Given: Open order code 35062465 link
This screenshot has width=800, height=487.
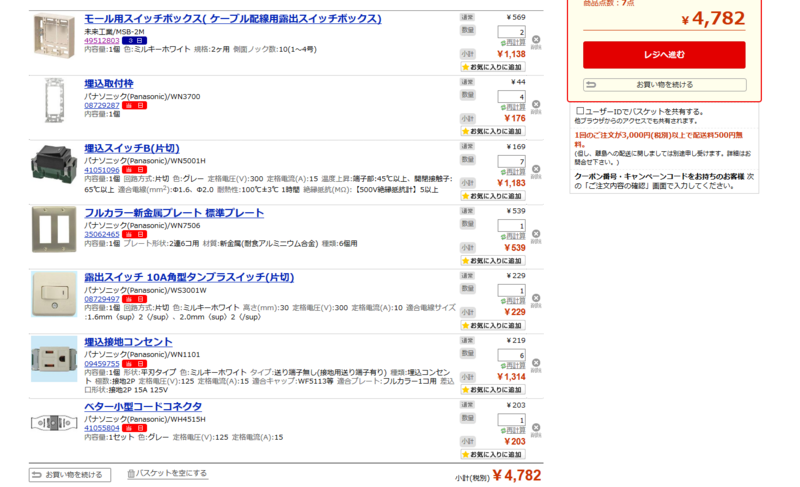Looking at the screenshot, I should click(x=102, y=235).
